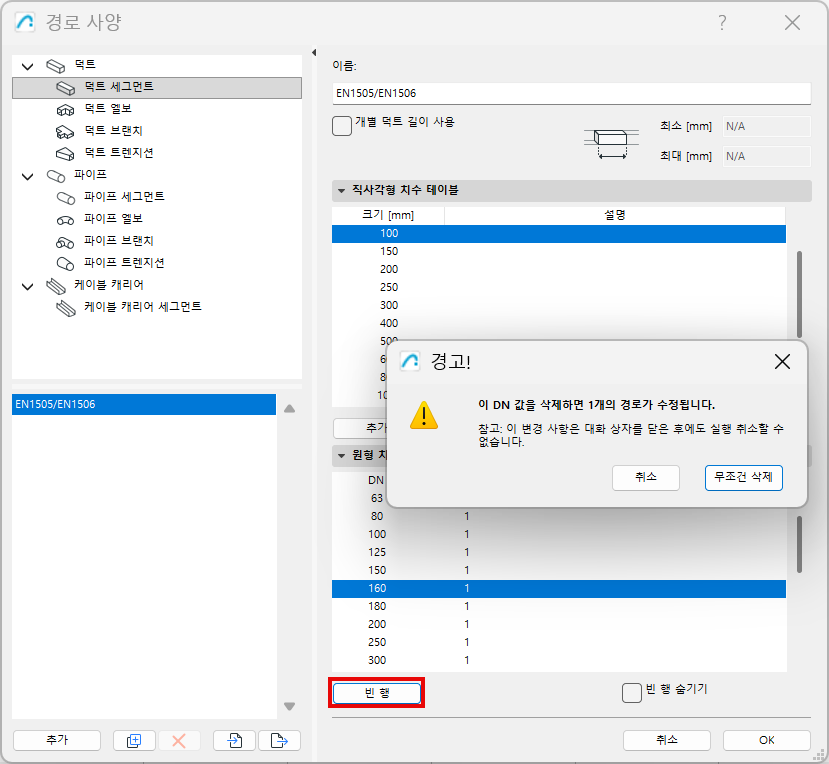This screenshot has width=829, height=764.
Task: Click the import preset icon
Action: [x=234, y=741]
